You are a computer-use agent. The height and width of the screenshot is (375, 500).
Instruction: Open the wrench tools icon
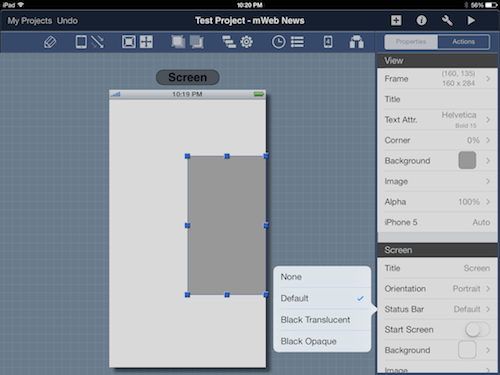447,21
